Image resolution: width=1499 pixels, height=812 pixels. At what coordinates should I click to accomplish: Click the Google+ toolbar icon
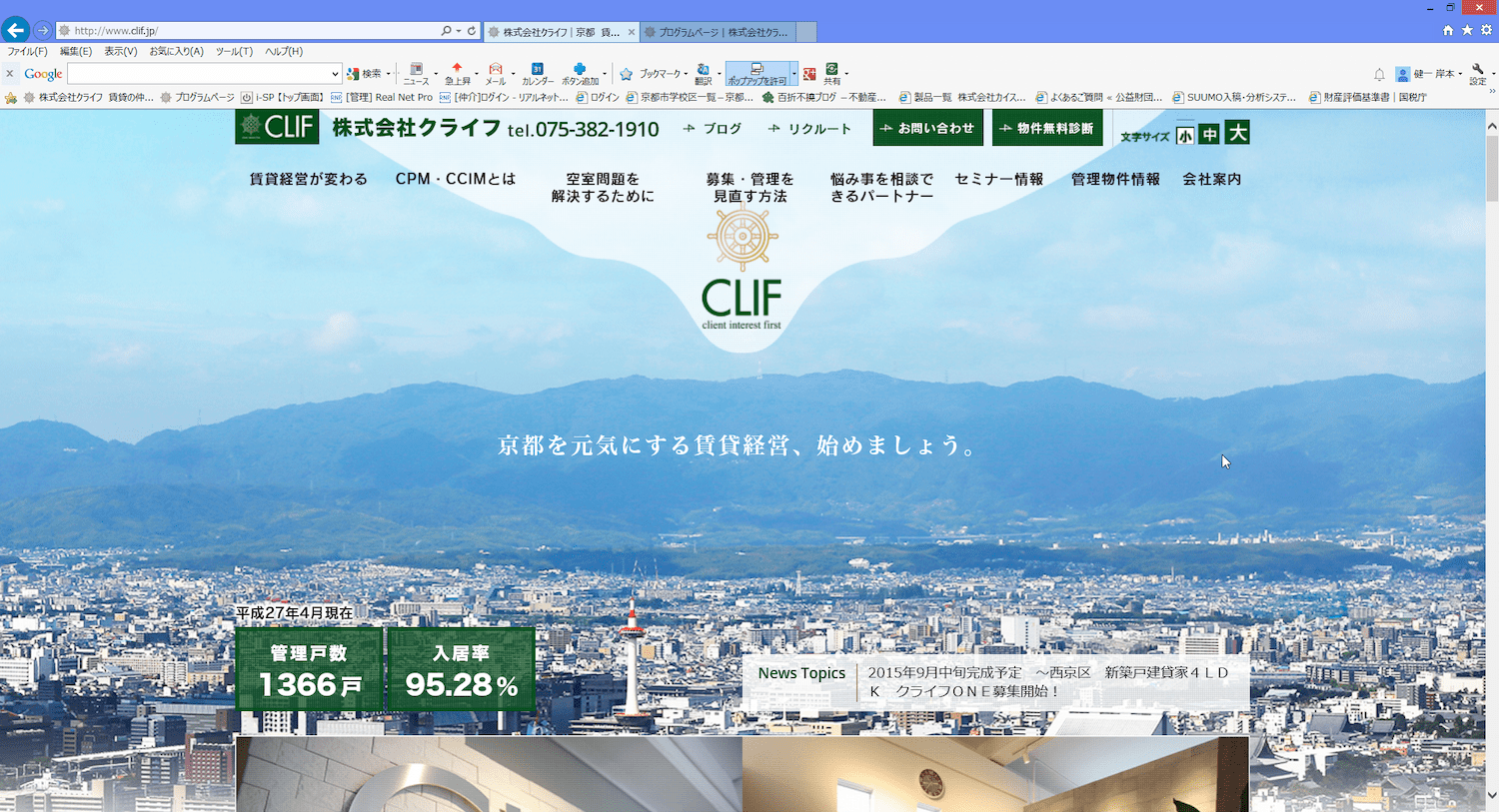[809, 74]
